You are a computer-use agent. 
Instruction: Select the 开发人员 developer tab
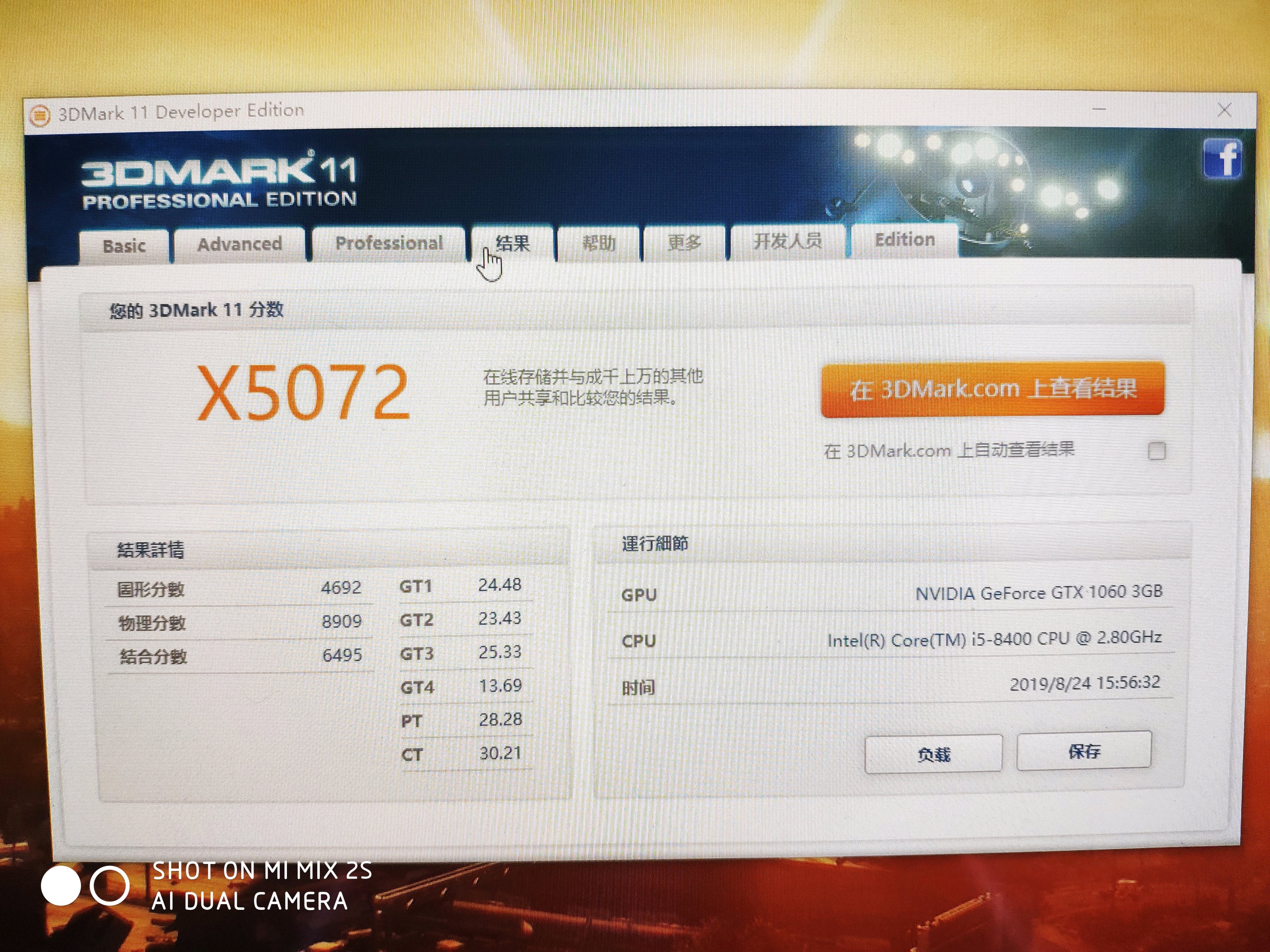coord(787,241)
